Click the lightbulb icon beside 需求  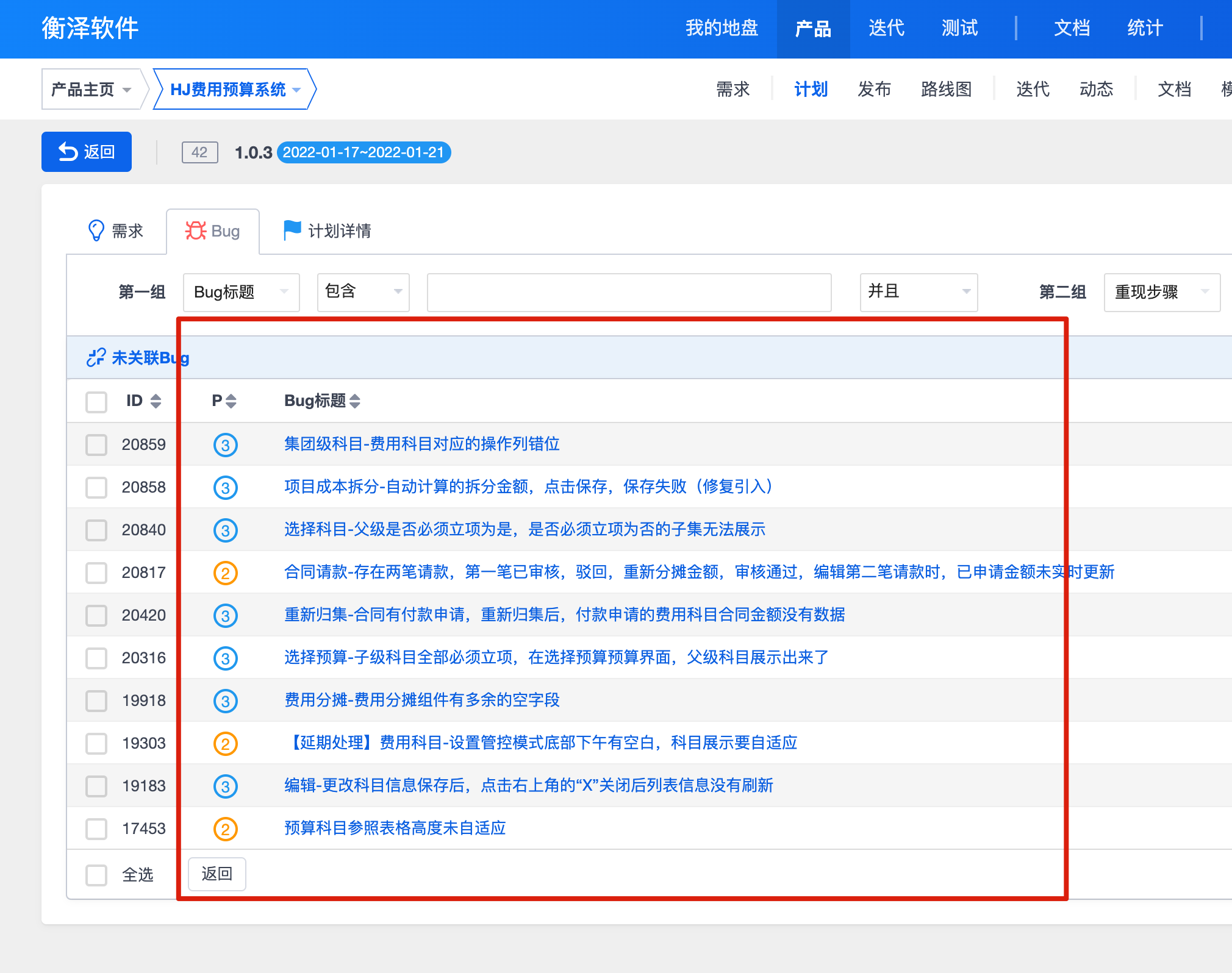(x=96, y=230)
